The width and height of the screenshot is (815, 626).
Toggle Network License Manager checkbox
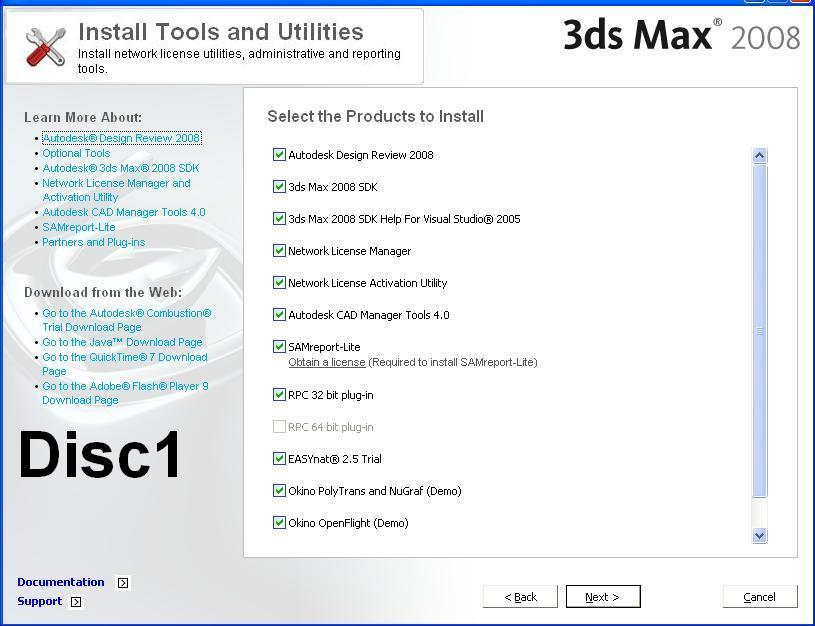click(279, 251)
